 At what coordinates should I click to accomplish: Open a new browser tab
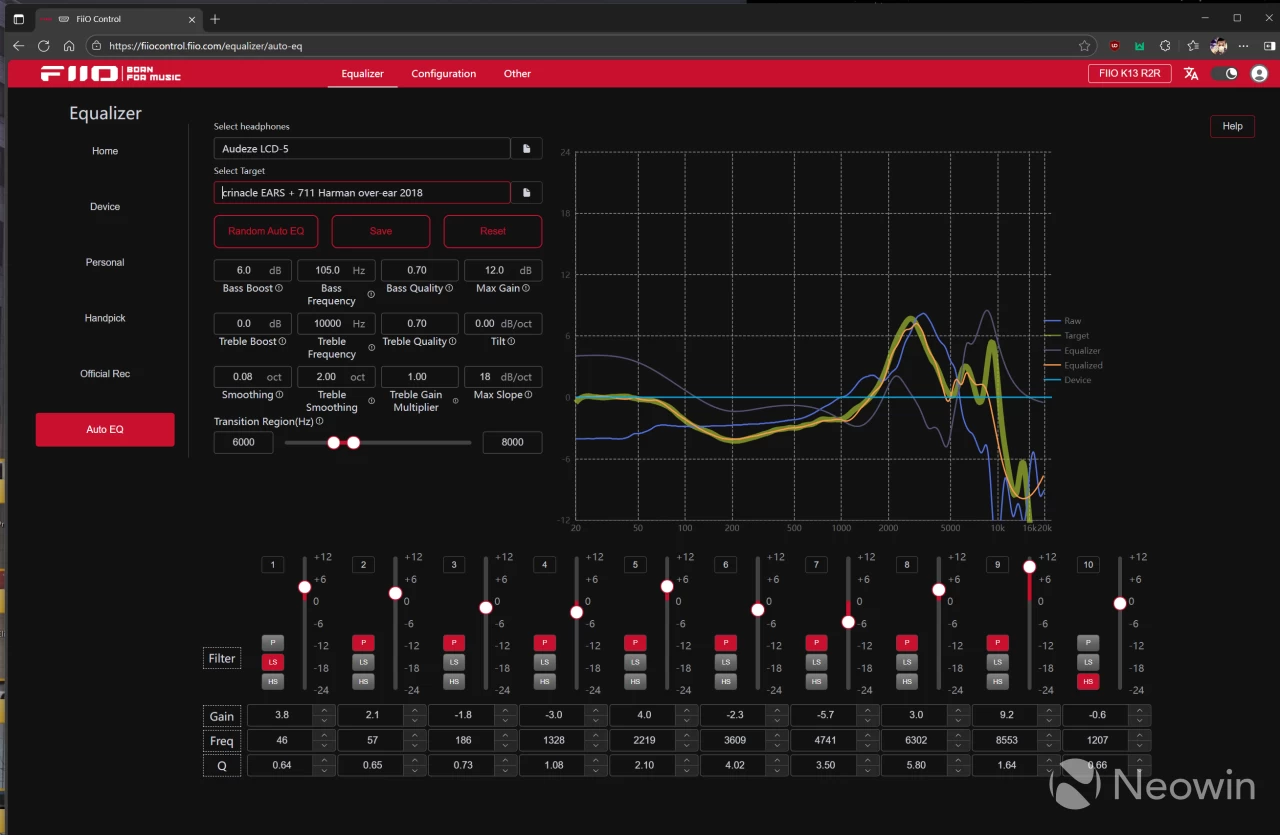(215, 19)
